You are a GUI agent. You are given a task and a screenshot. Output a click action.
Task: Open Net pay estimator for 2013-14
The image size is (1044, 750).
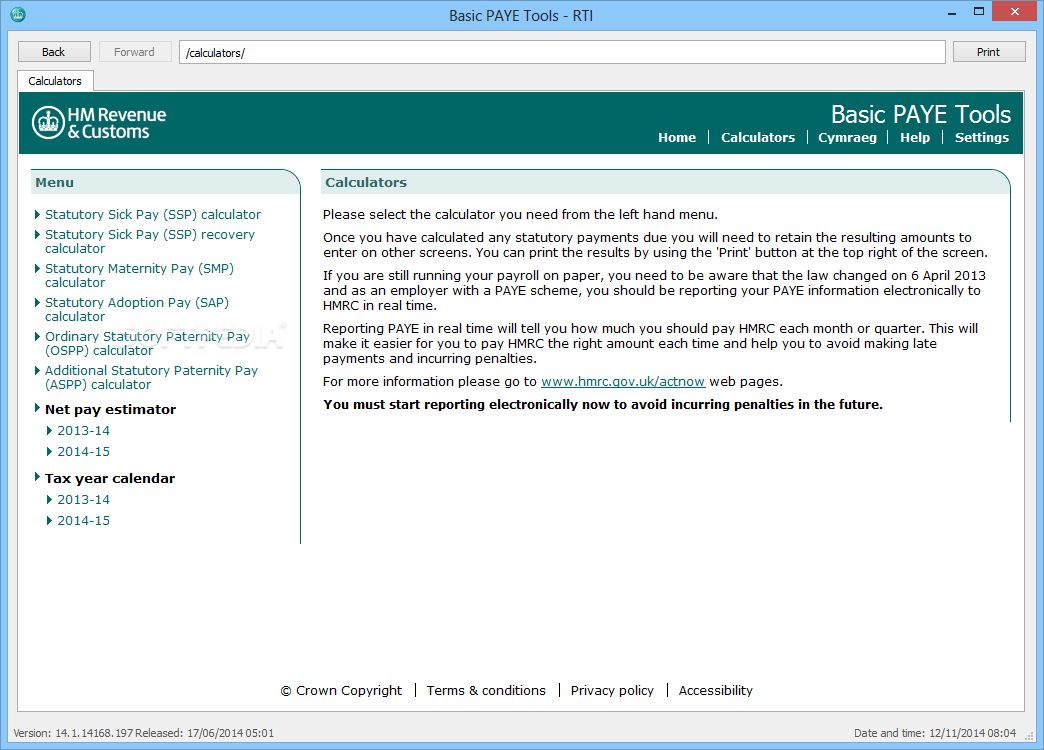click(x=83, y=431)
